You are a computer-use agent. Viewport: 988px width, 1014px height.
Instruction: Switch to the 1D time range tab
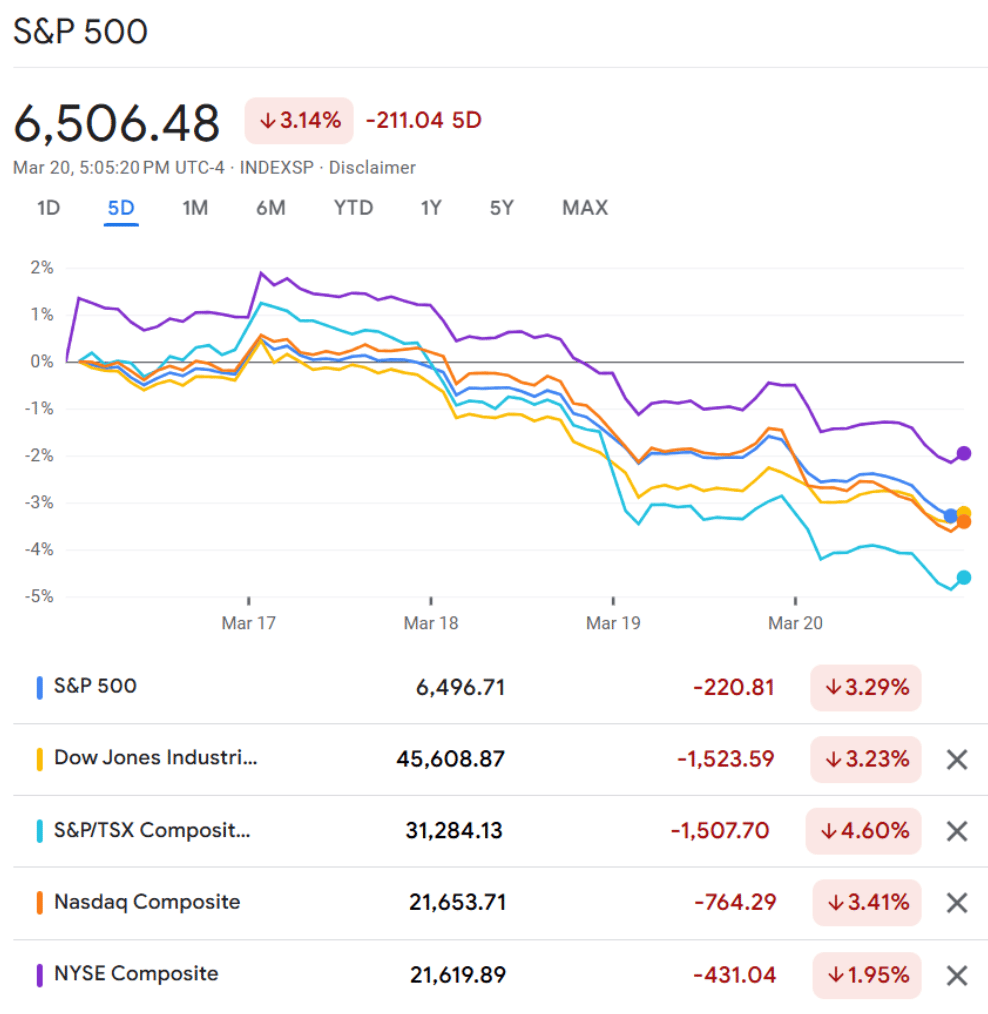(x=48, y=208)
